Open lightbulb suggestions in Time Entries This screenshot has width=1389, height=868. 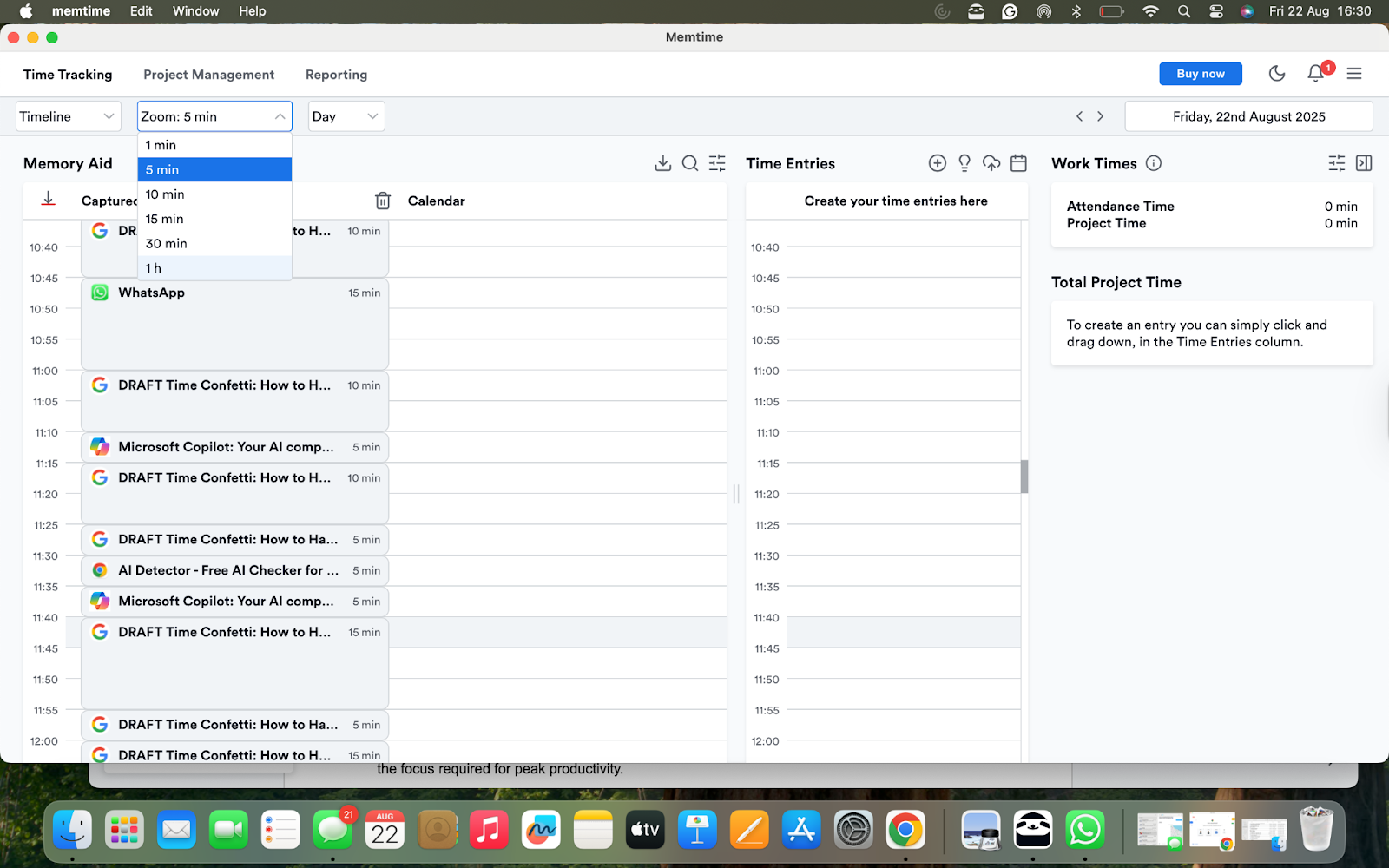(x=964, y=163)
